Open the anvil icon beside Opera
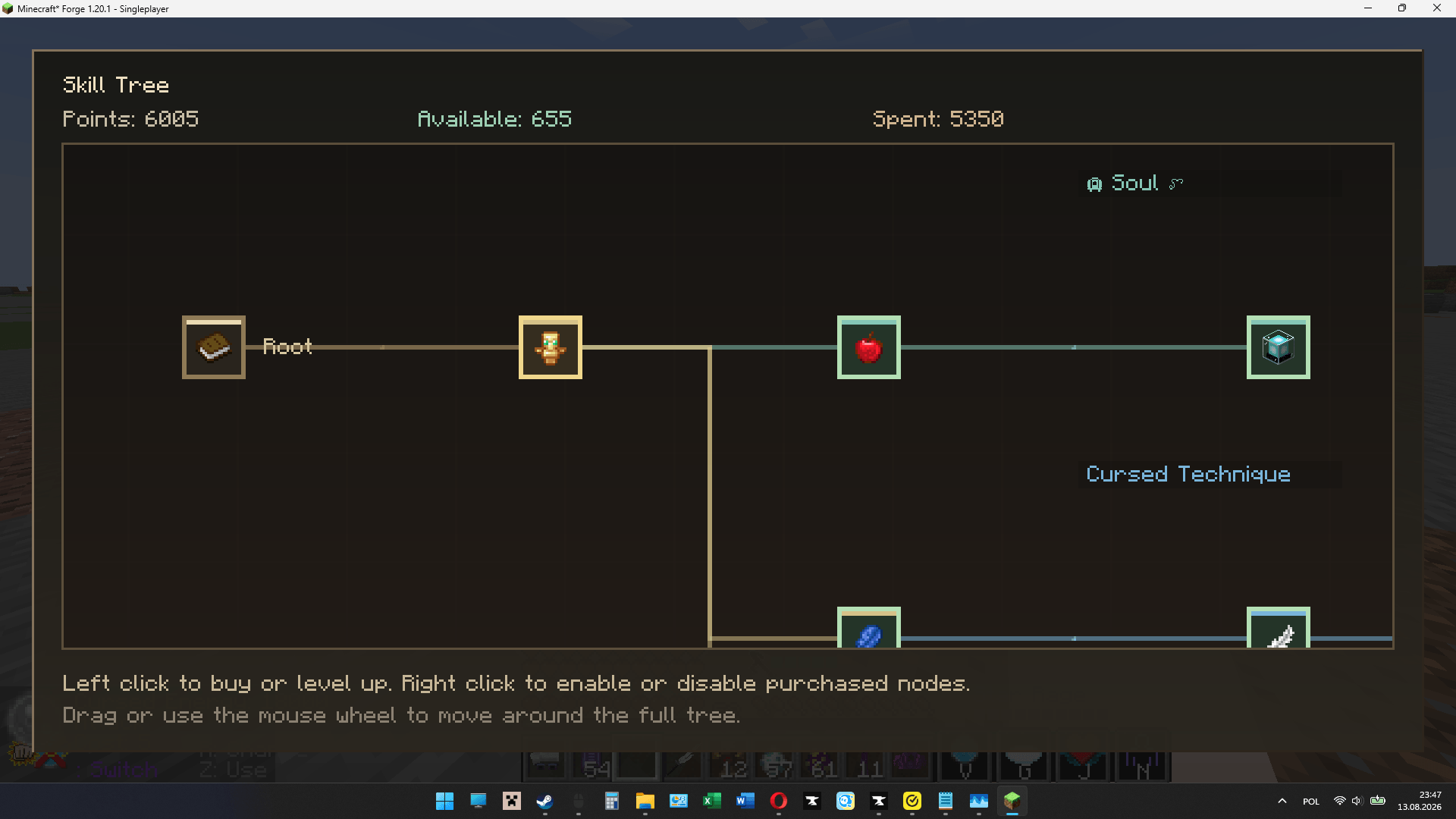Image resolution: width=1456 pixels, height=819 pixels. click(x=811, y=801)
